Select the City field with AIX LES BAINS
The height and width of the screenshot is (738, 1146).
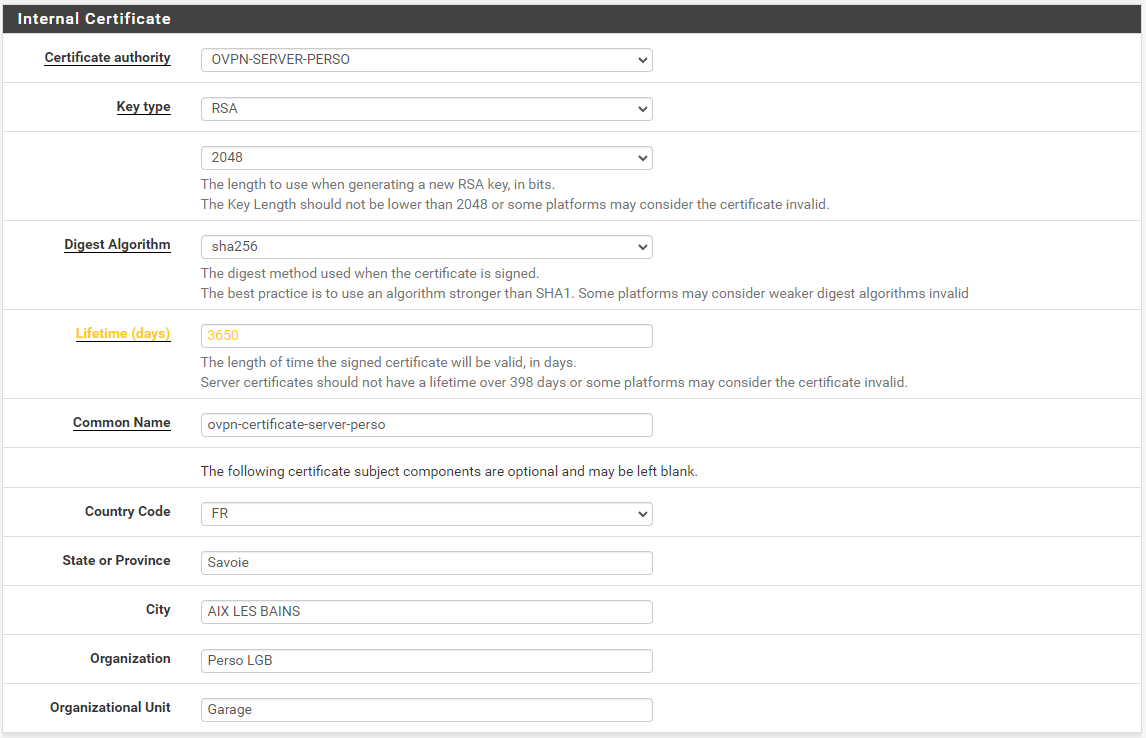(x=426, y=612)
